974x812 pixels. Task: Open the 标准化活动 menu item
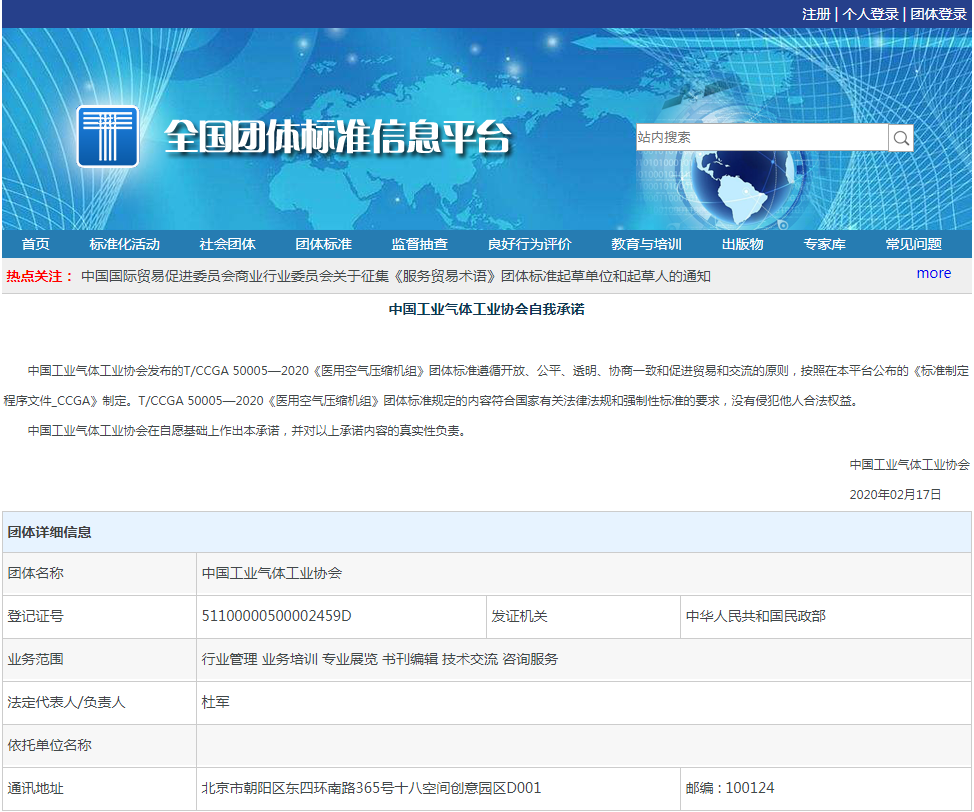coord(124,244)
